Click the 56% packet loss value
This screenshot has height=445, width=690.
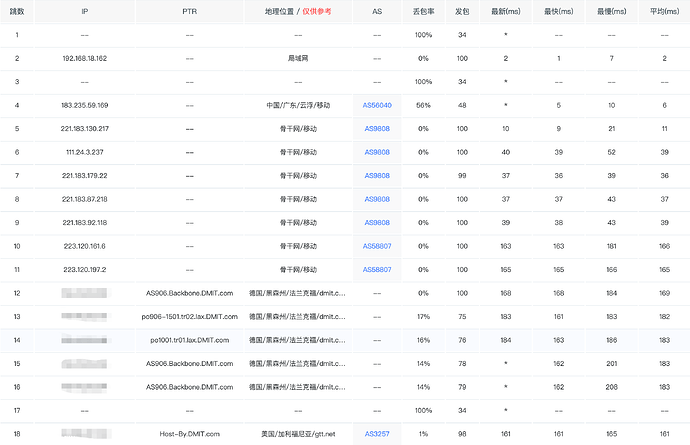click(x=423, y=105)
